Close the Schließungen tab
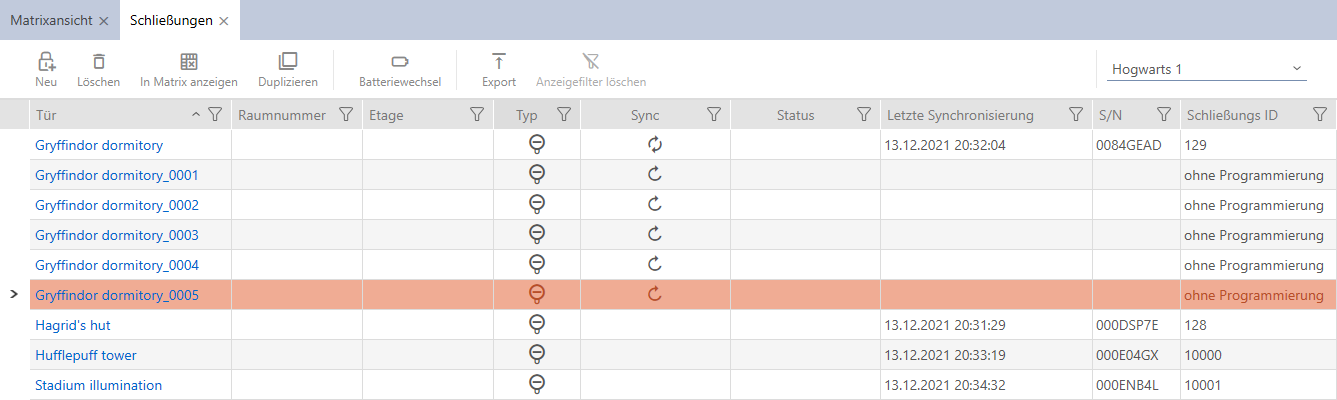The image size is (1337, 400). [x=224, y=20]
